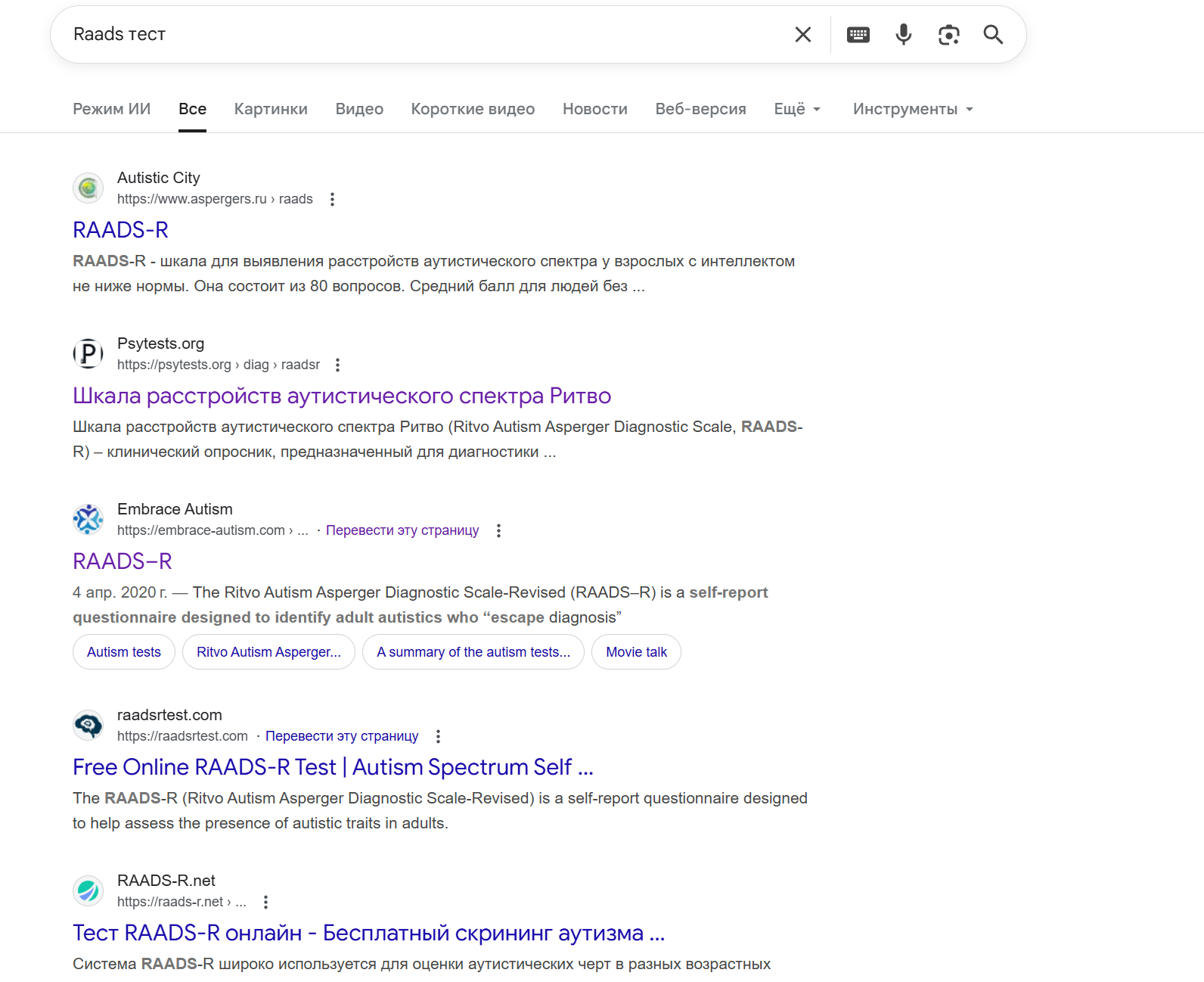The image size is (1204, 982).
Task: Expand the Инструменты dropdown
Action: [x=913, y=109]
